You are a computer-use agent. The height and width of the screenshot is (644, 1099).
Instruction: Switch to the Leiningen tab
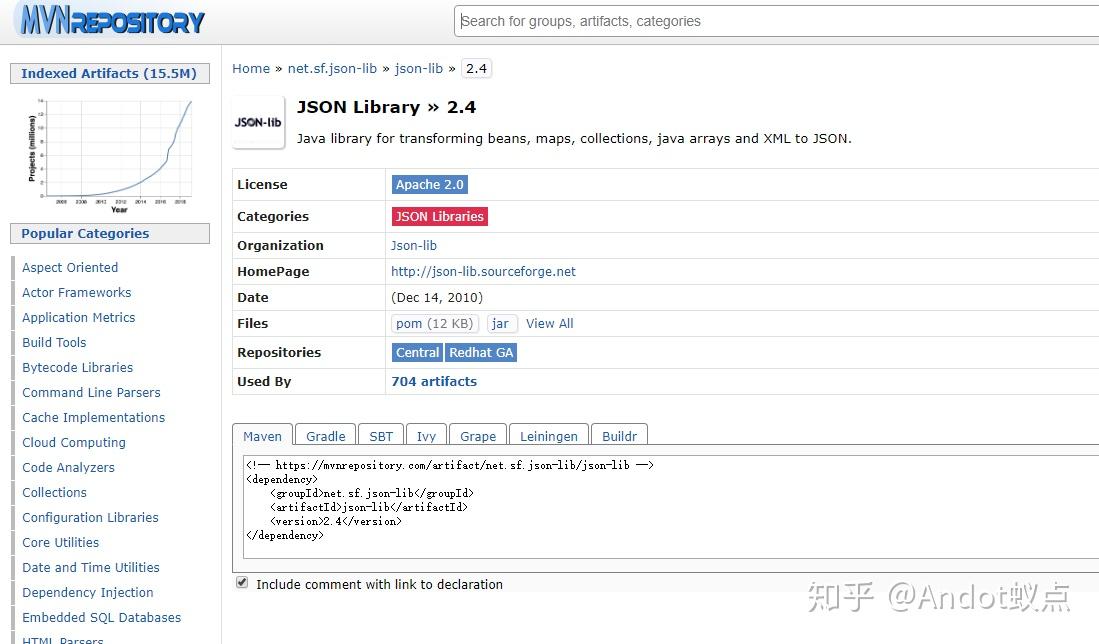(x=548, y=436)
